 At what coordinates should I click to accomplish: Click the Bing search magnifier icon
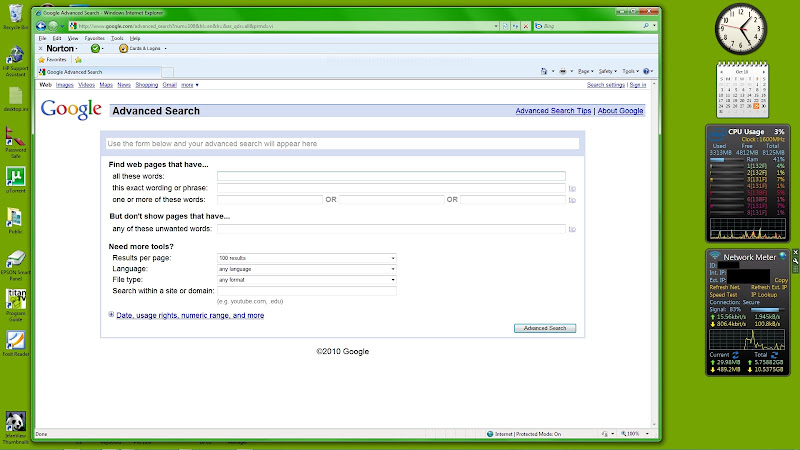[x=646, y=26]
